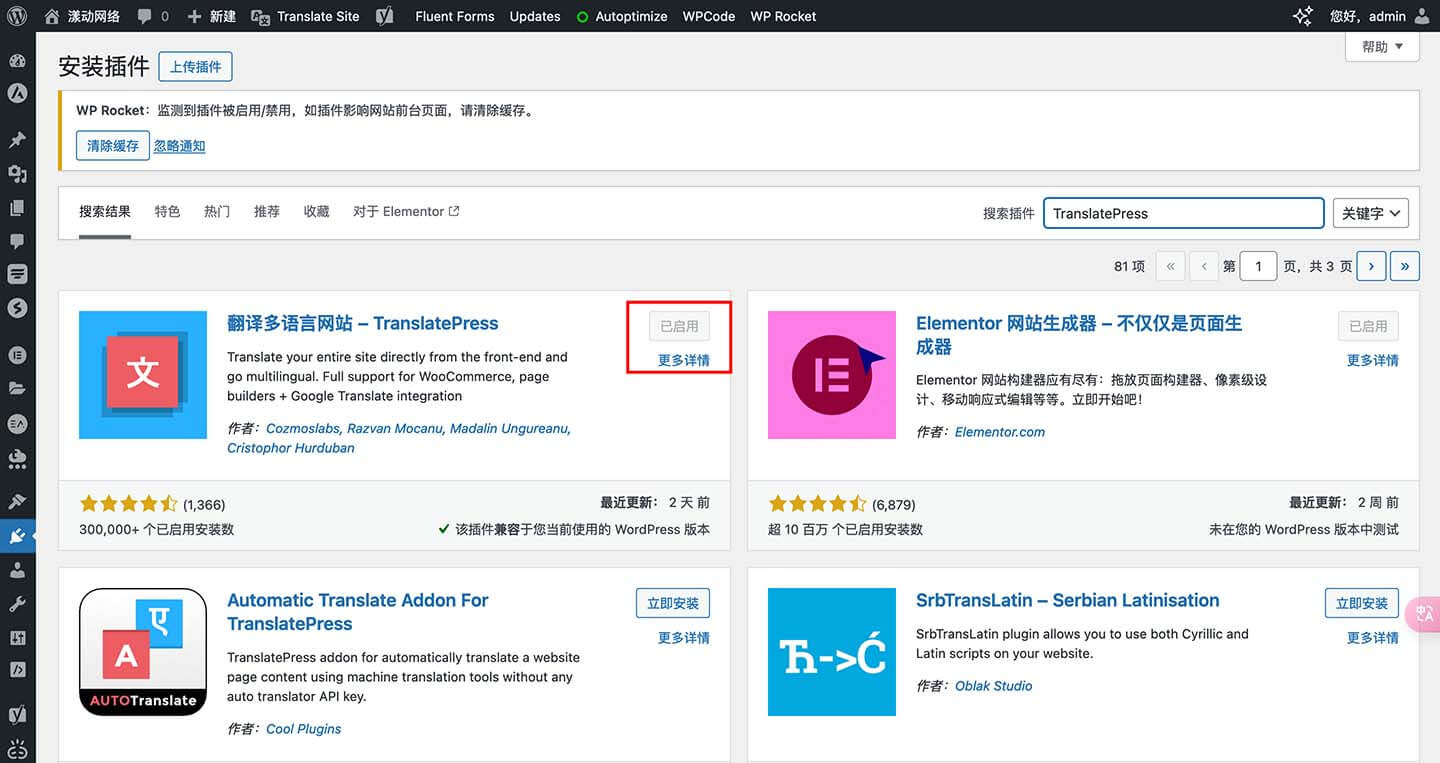
Task: Click the 忽略通知 link
Action: [x=180, y=146]
